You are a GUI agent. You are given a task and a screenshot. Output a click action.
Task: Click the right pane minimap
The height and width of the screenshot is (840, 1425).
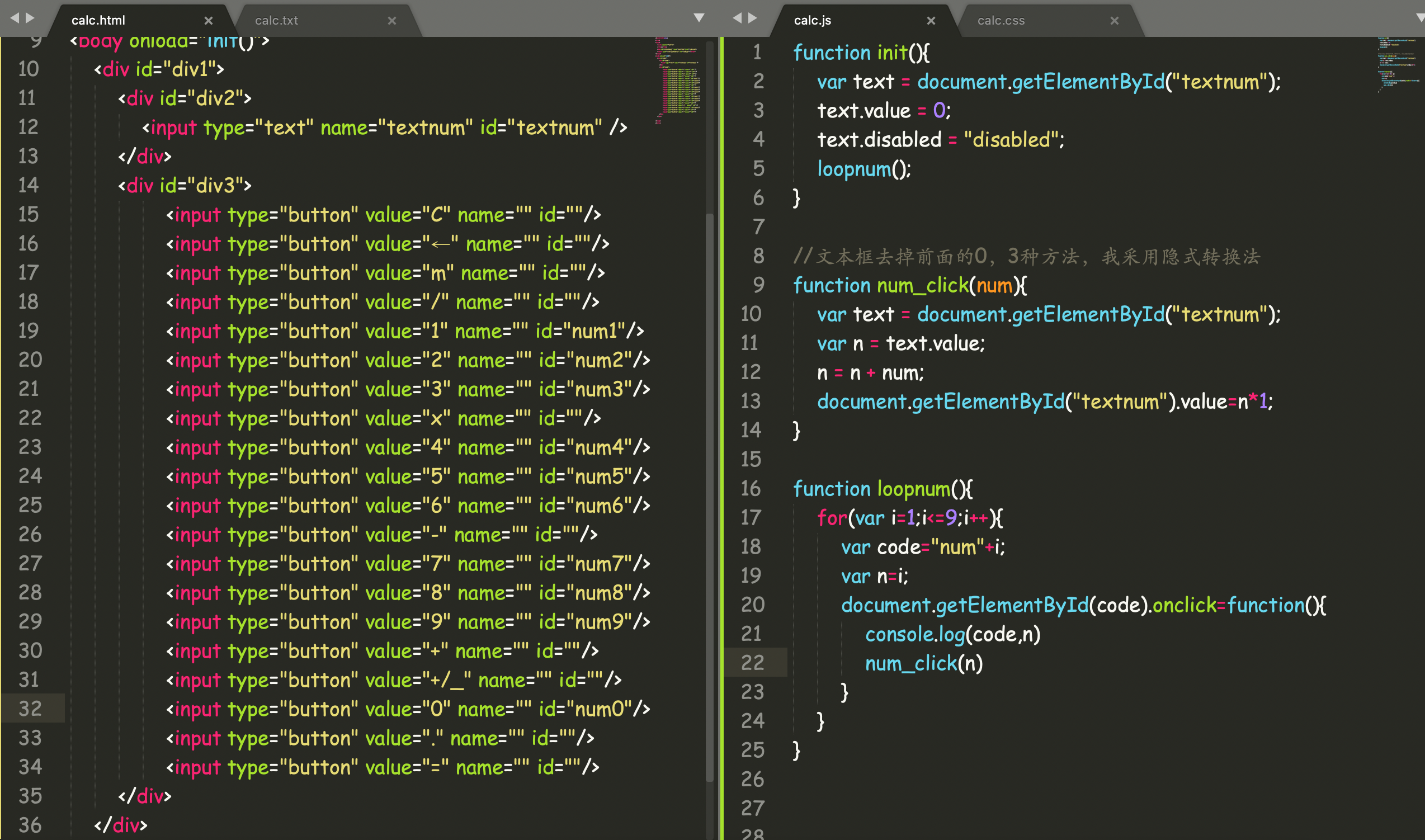coord(1399,65)
